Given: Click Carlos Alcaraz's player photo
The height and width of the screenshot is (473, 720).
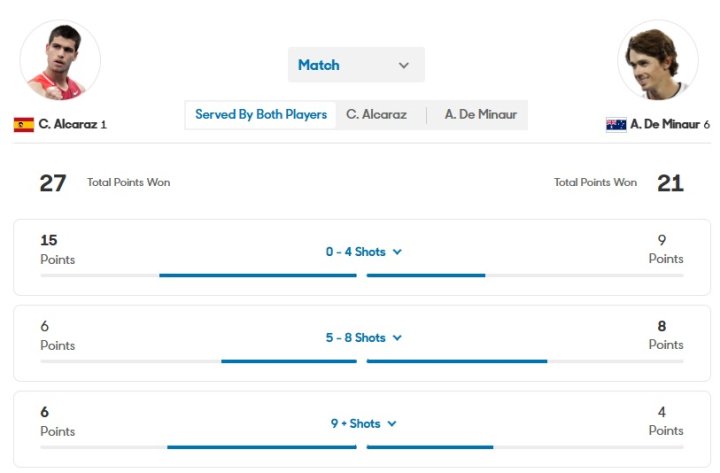Looking at the screenshot, I should [x=60, y=60].
